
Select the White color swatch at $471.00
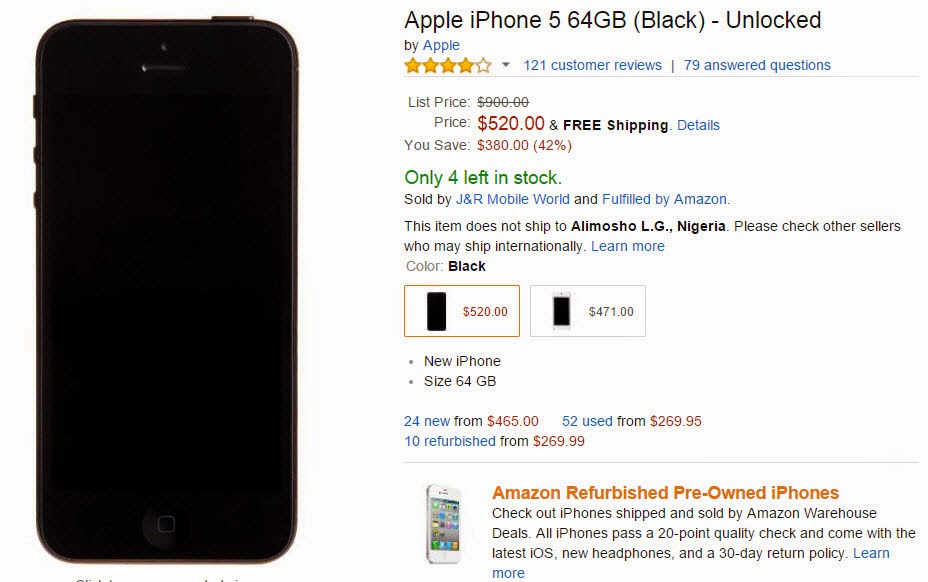(x=588, y=311)
